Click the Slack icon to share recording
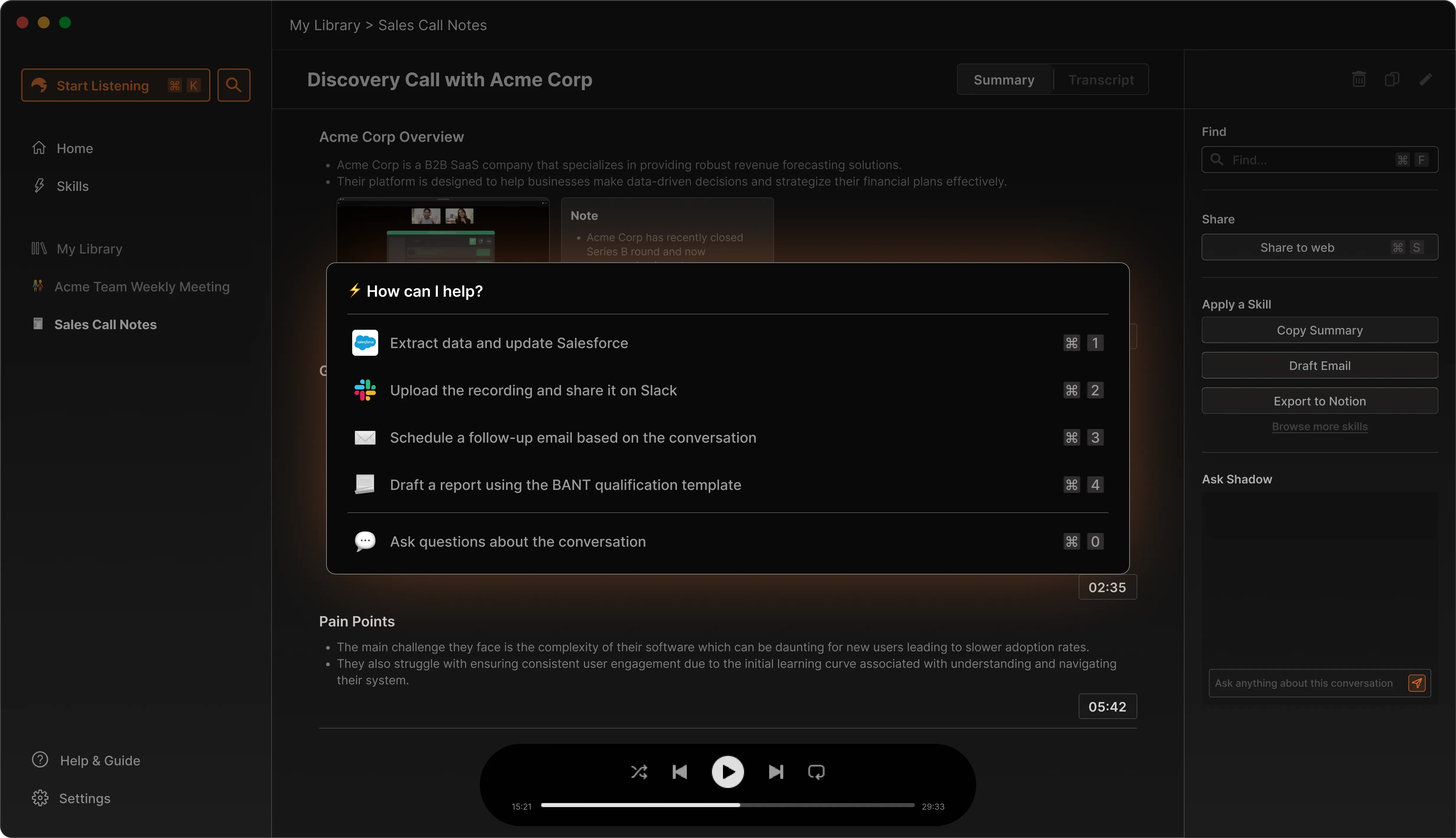 [365, 390]
